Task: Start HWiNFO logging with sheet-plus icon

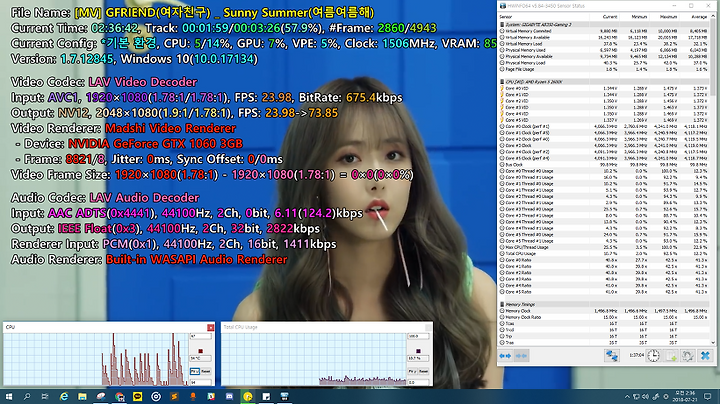Action: pos(671,356)
